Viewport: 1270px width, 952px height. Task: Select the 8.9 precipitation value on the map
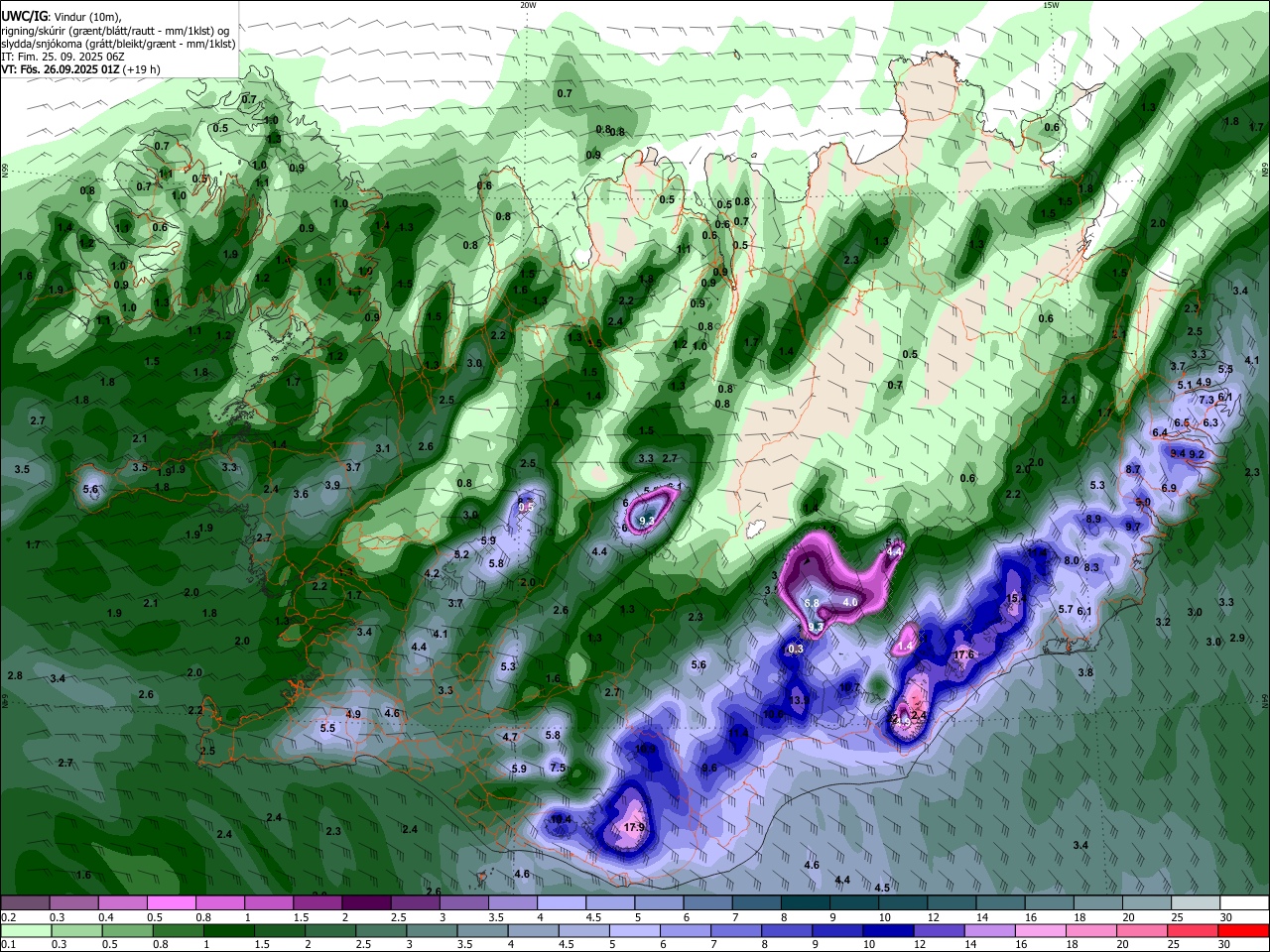[1093, 519]
